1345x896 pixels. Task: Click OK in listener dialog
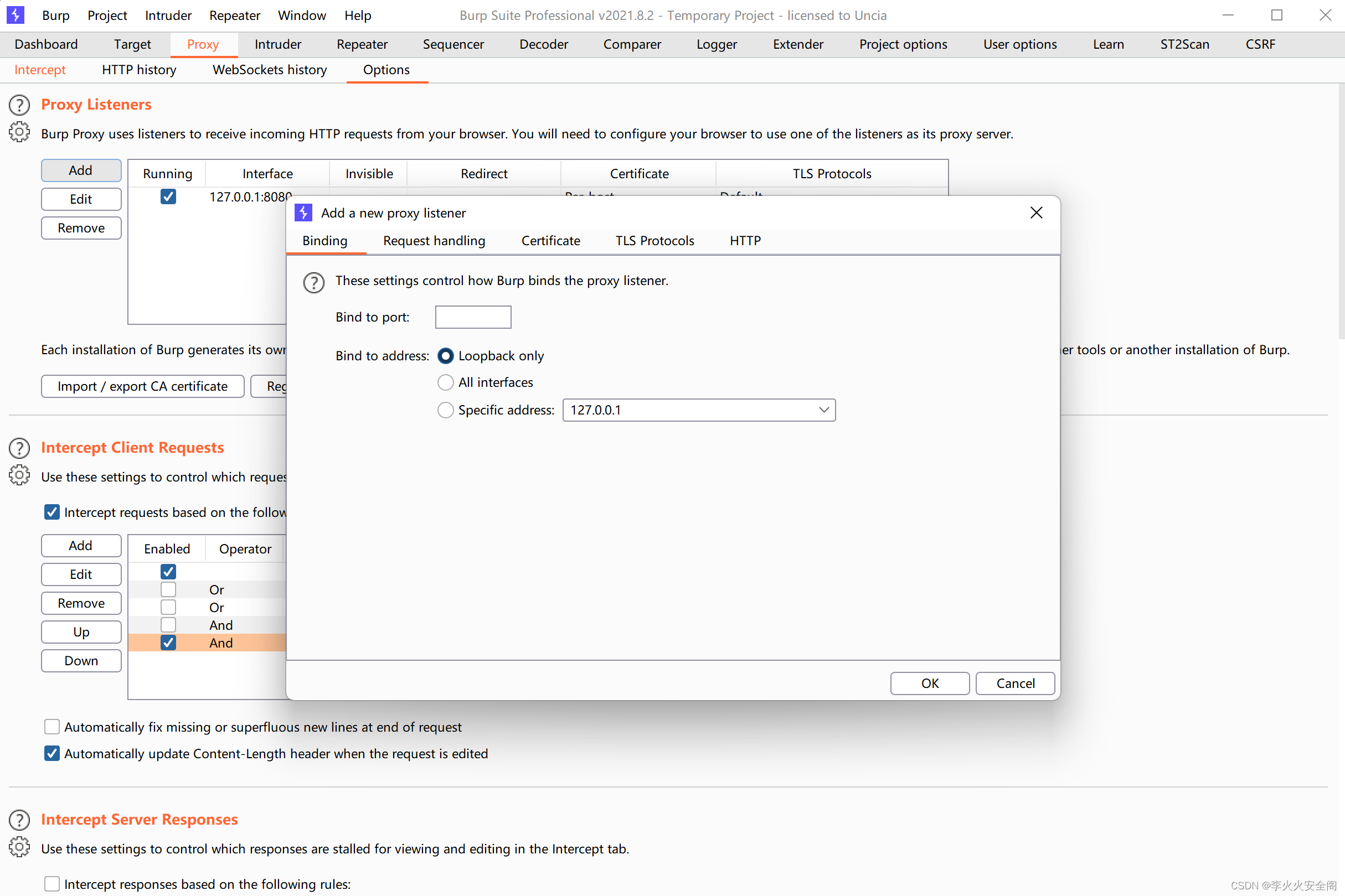coord(930,683)
